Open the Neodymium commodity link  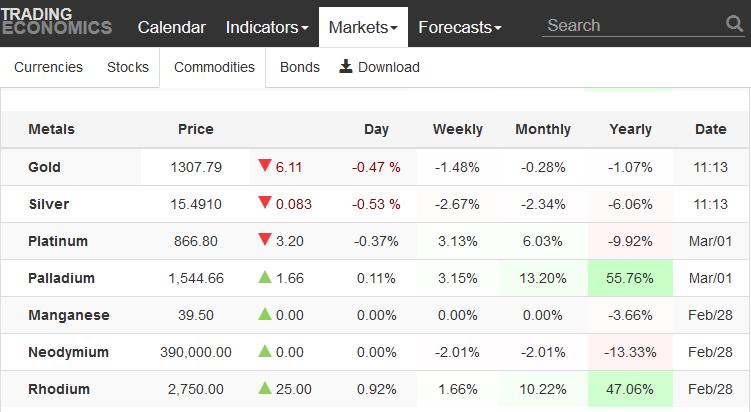click(68, 352)
